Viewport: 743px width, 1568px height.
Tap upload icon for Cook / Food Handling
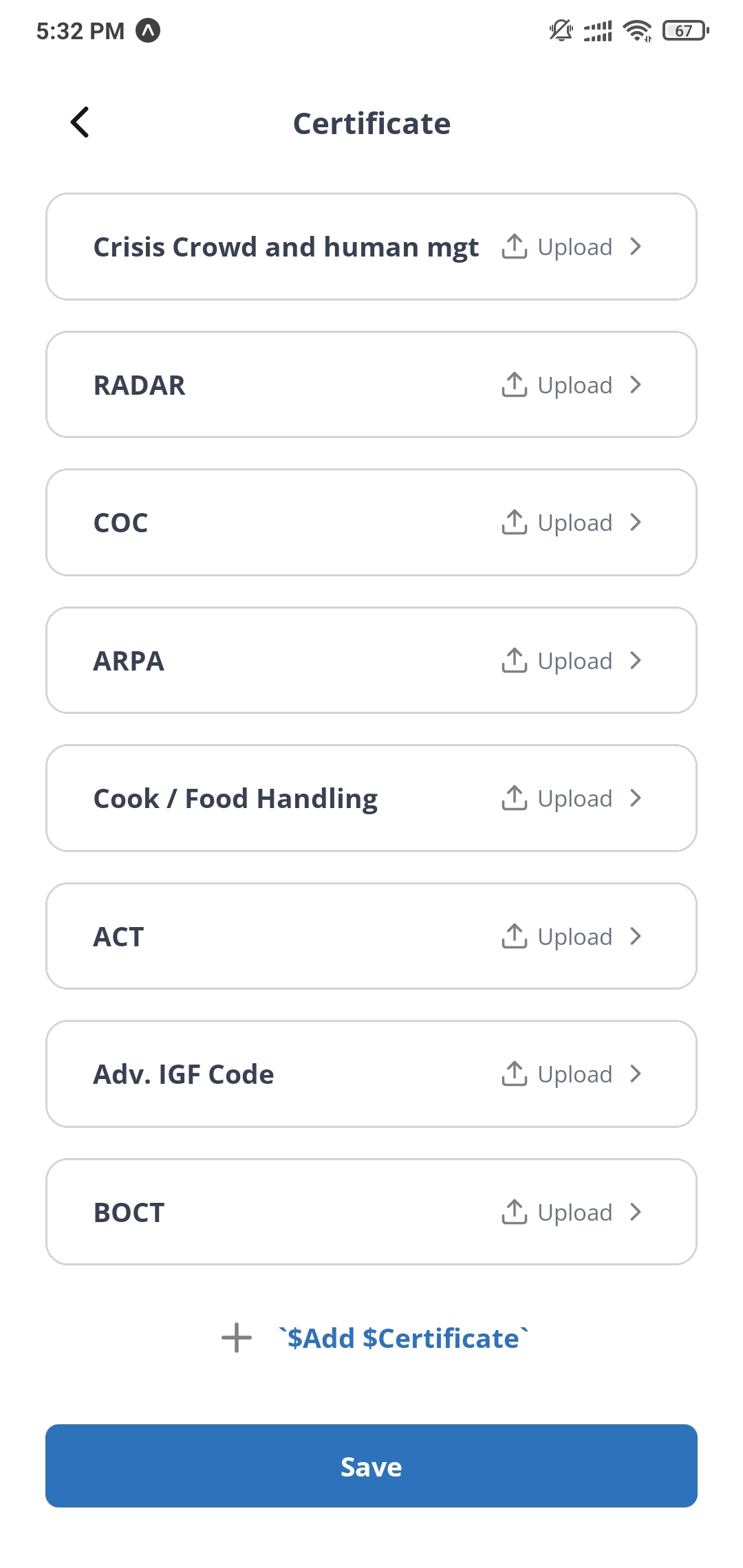(x=515, y=798)
